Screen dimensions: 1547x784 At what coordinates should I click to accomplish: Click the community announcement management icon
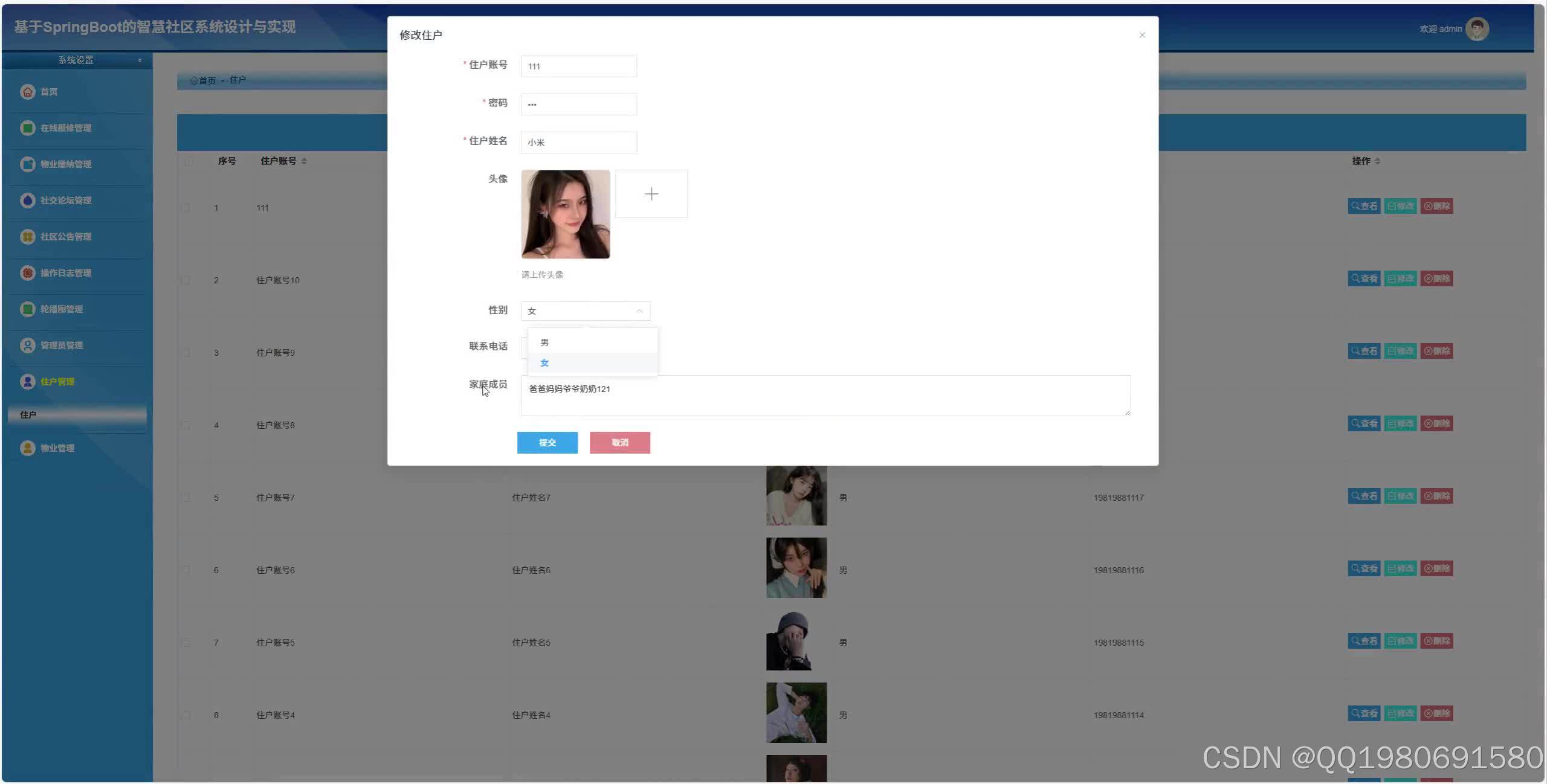tap(27, 237)
